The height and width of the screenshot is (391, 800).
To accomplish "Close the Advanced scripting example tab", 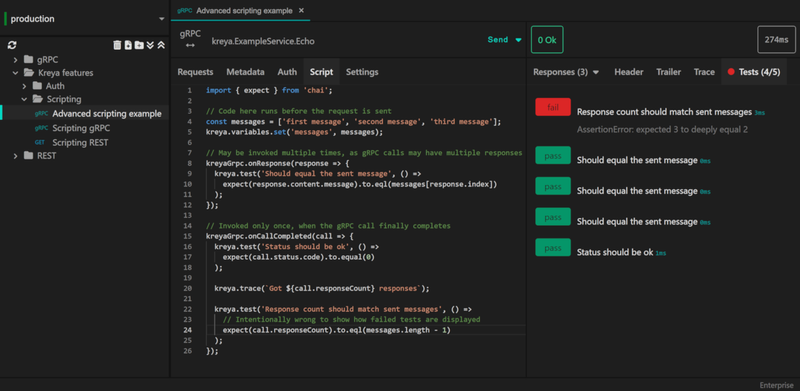I will coord(301,10).
